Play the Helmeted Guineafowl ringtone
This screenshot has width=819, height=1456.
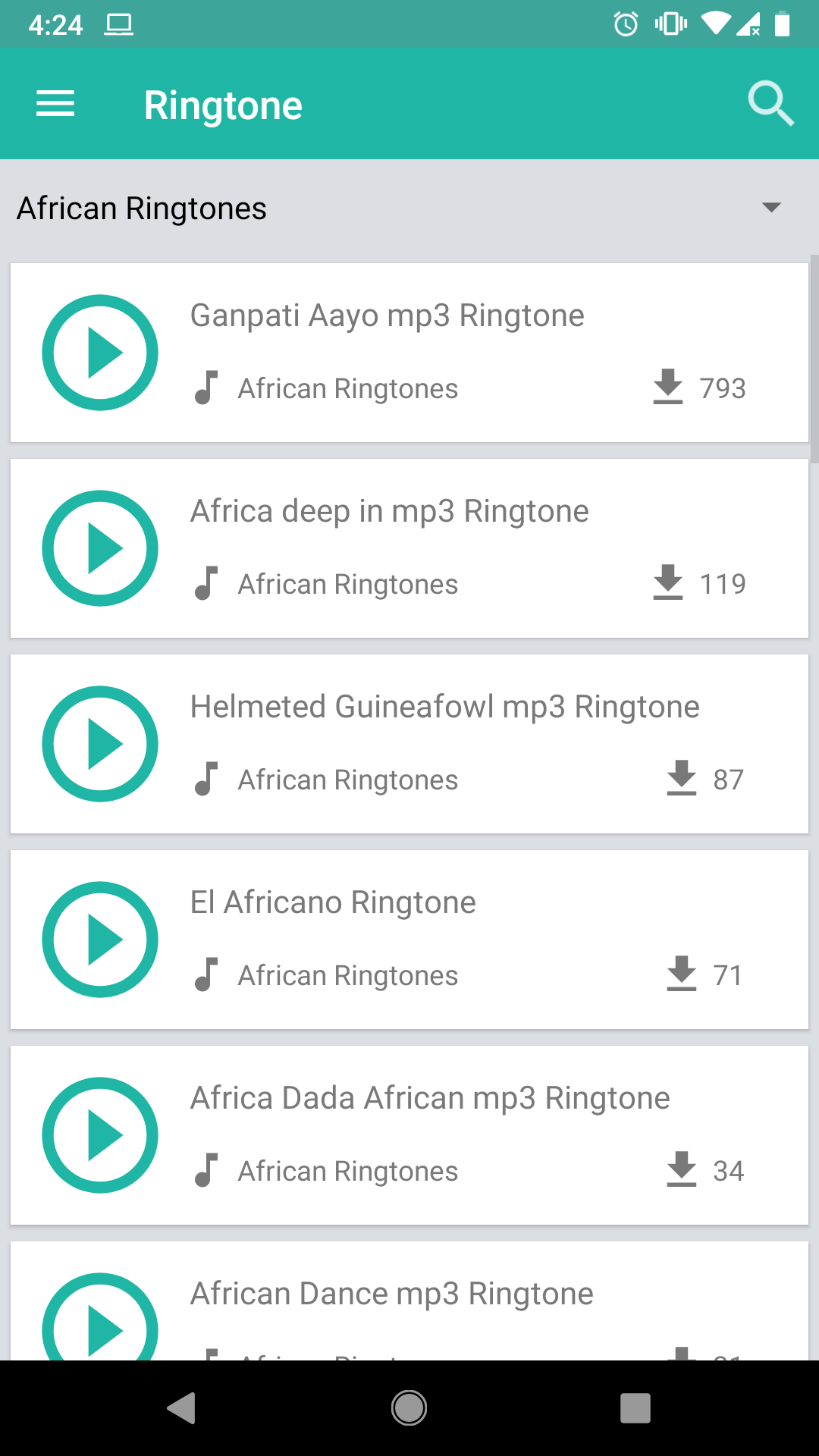coord(100,744)
